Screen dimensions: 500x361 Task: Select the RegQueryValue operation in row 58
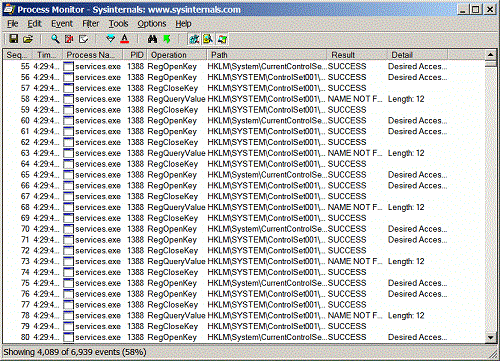point(176,99)
